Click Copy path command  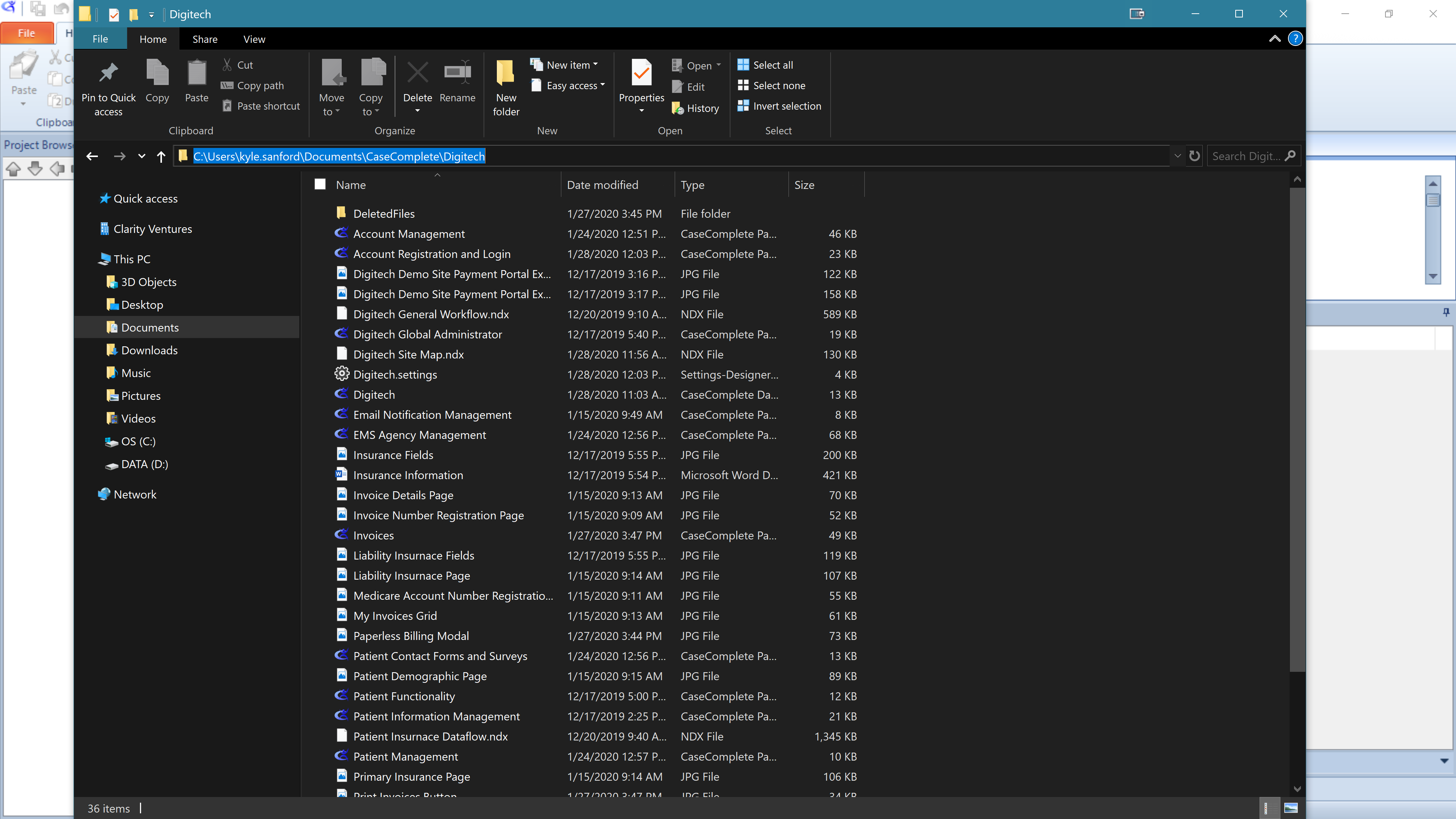[x=253, y=85]
